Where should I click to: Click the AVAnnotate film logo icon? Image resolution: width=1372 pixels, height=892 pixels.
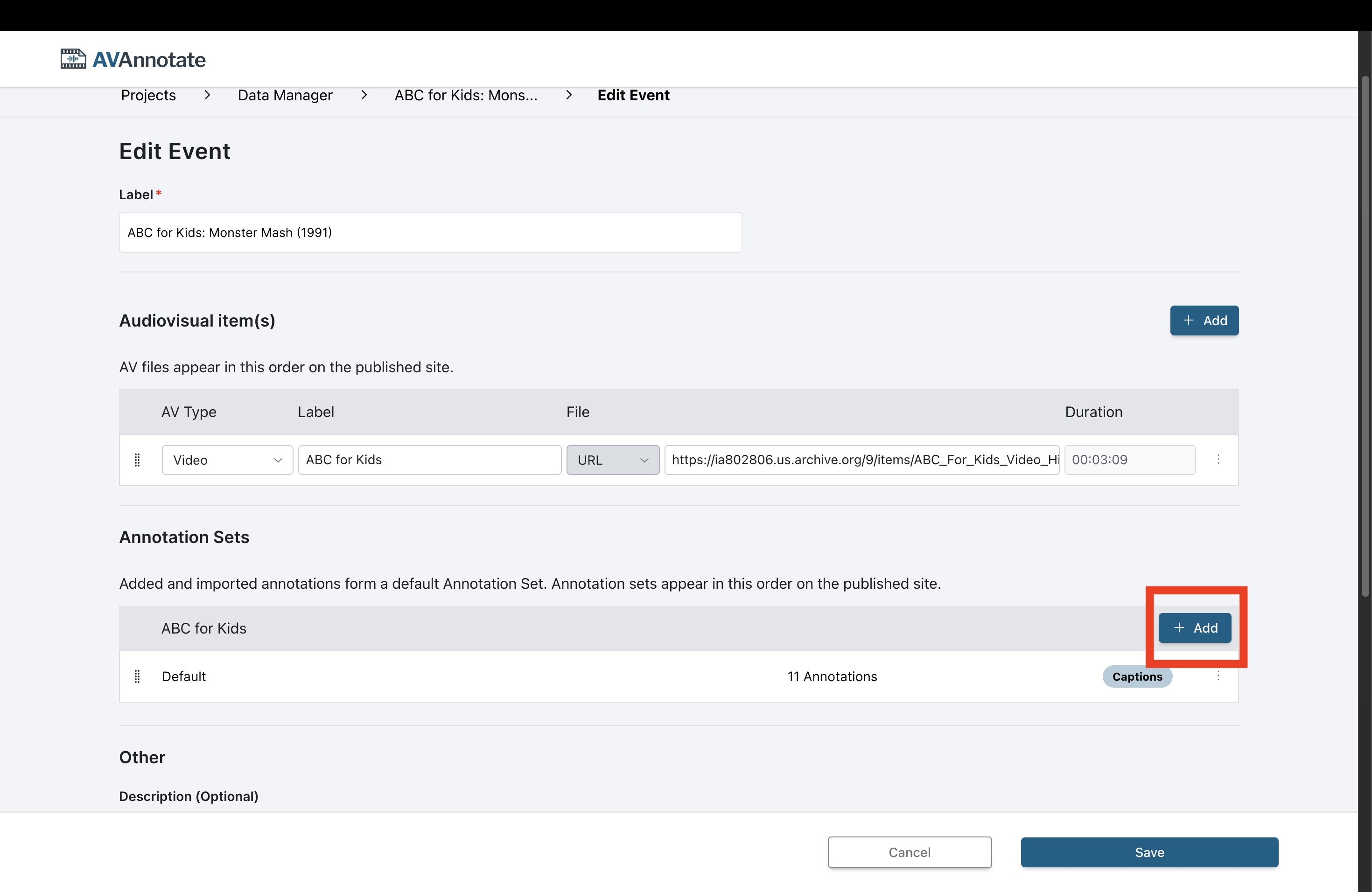click(x=73, y=59)
